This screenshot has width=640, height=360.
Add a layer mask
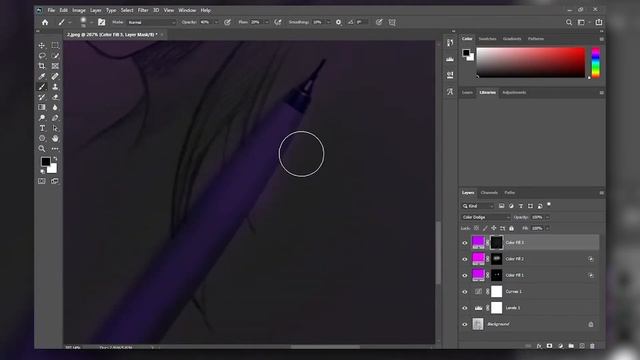[x=549, y=346]
